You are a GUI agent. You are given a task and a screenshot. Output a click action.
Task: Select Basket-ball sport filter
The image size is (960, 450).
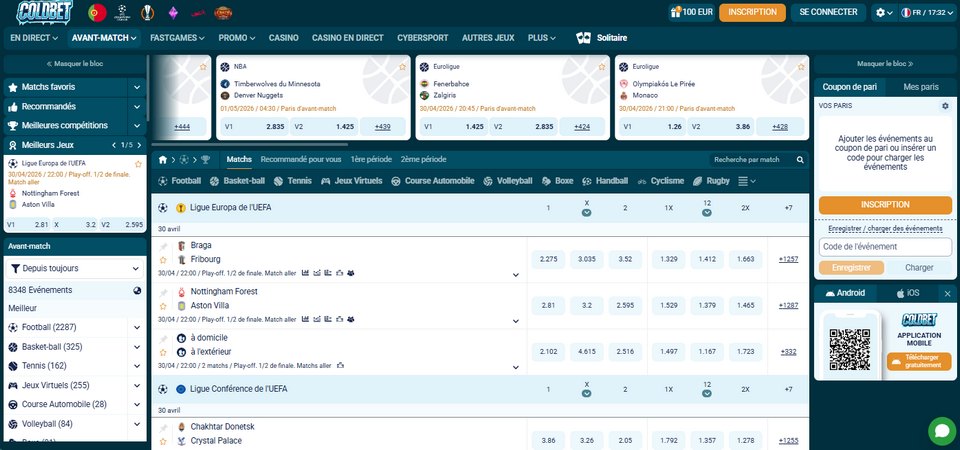(237, 181)
